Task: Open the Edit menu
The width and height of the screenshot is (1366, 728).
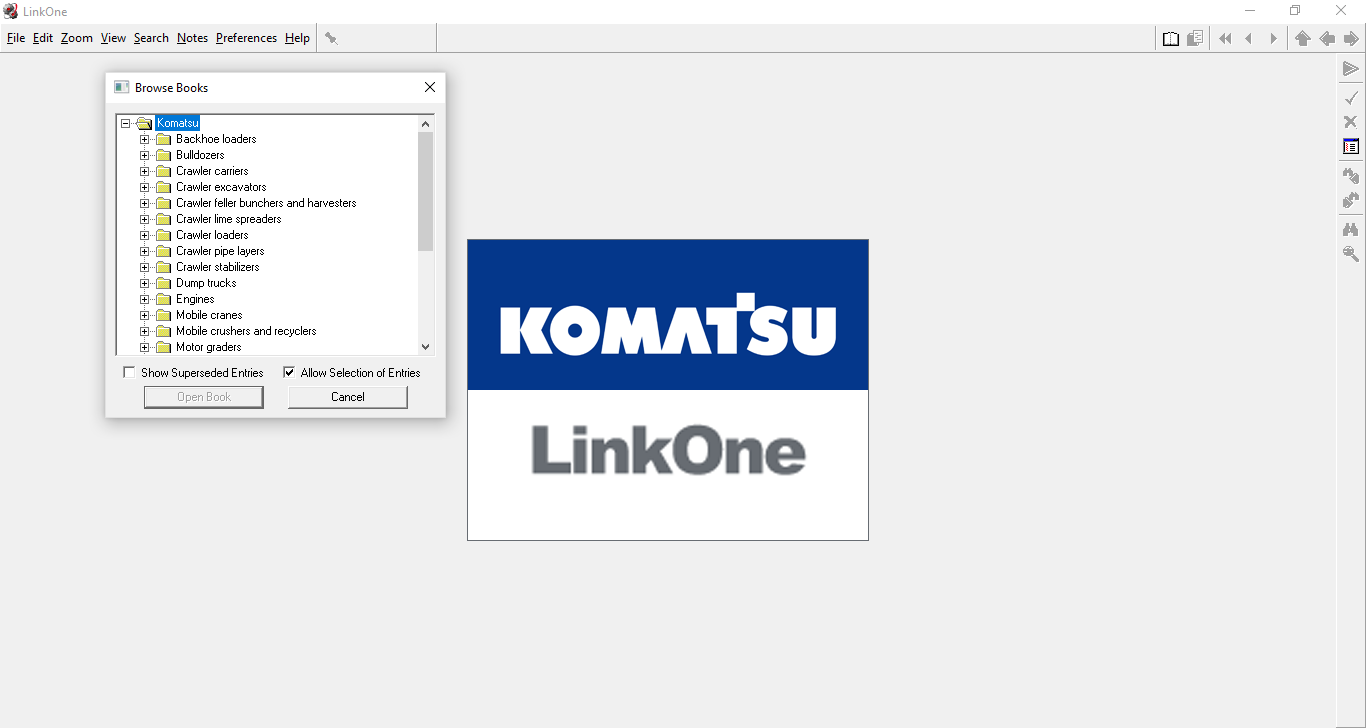Action: 43,38
